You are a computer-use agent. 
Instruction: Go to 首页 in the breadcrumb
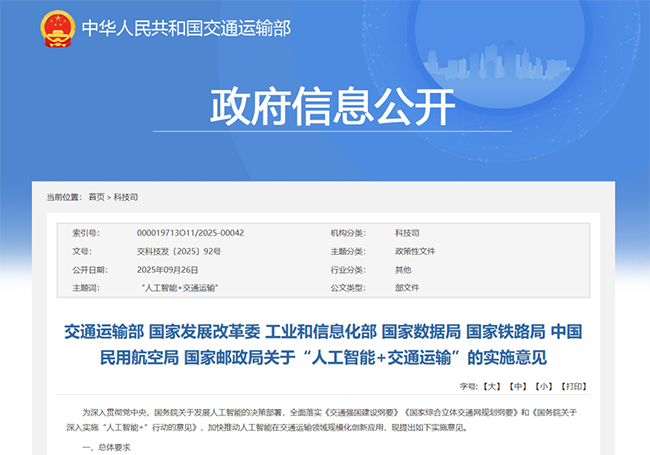tap(96, 197)
